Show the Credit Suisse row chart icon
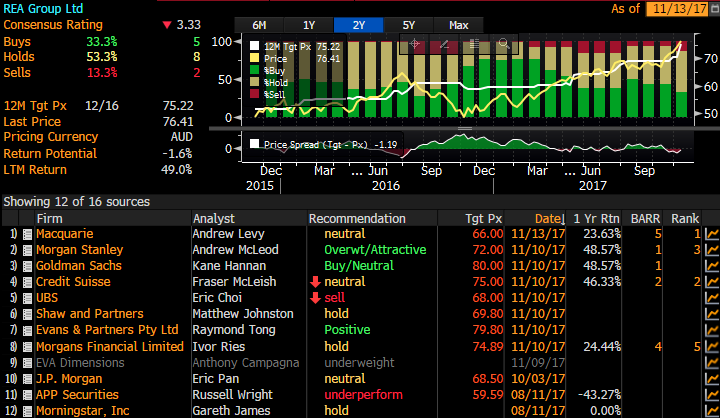Screen dimensions: 720x418 click(x=712, y=282)
